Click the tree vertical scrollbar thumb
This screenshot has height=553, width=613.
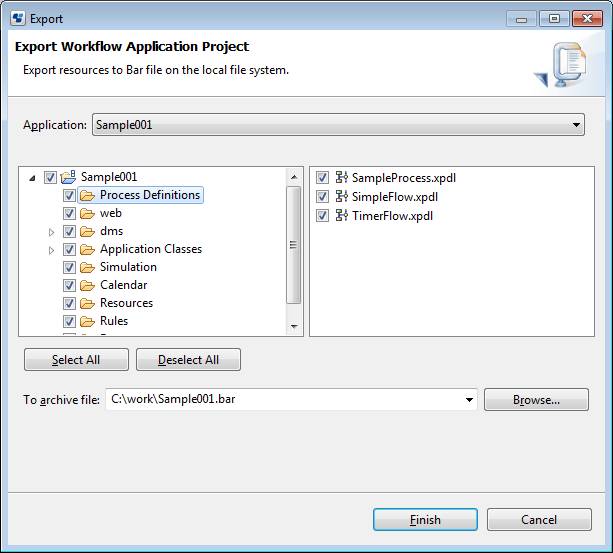click(294, 245)
